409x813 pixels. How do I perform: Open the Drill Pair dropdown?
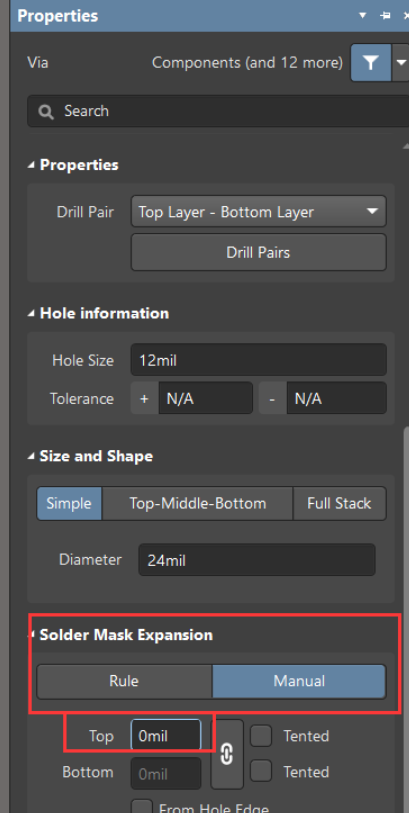(x=259, y=212)
